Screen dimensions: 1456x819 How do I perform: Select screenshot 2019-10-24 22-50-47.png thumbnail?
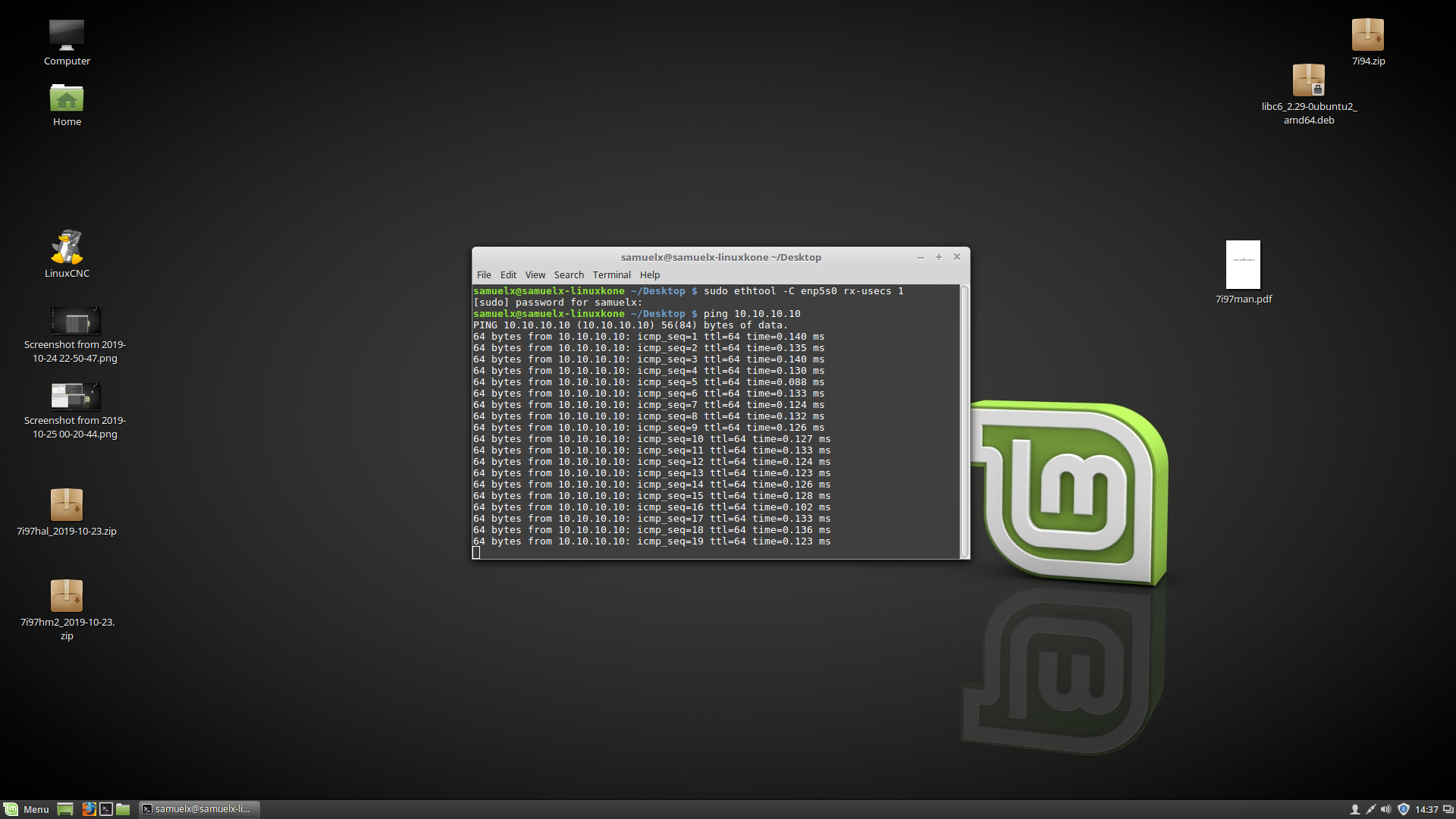(75, 321)
